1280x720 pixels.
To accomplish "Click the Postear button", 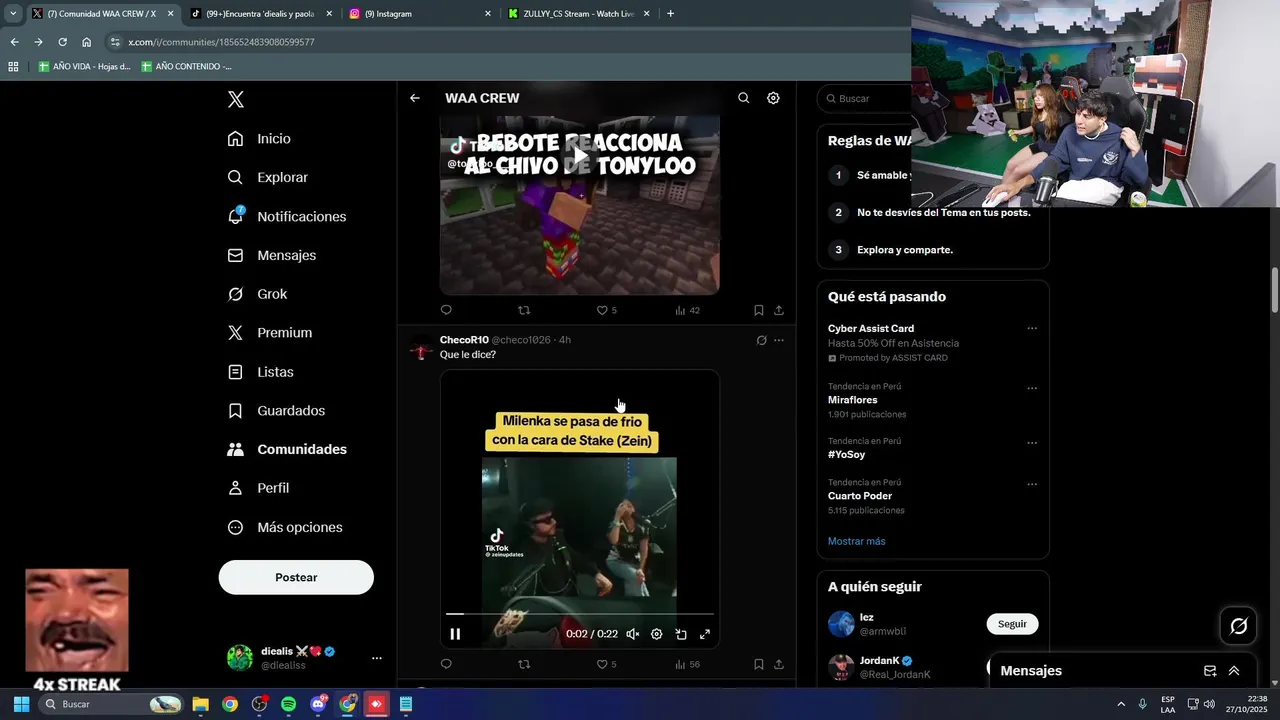I will click(296, 577).
